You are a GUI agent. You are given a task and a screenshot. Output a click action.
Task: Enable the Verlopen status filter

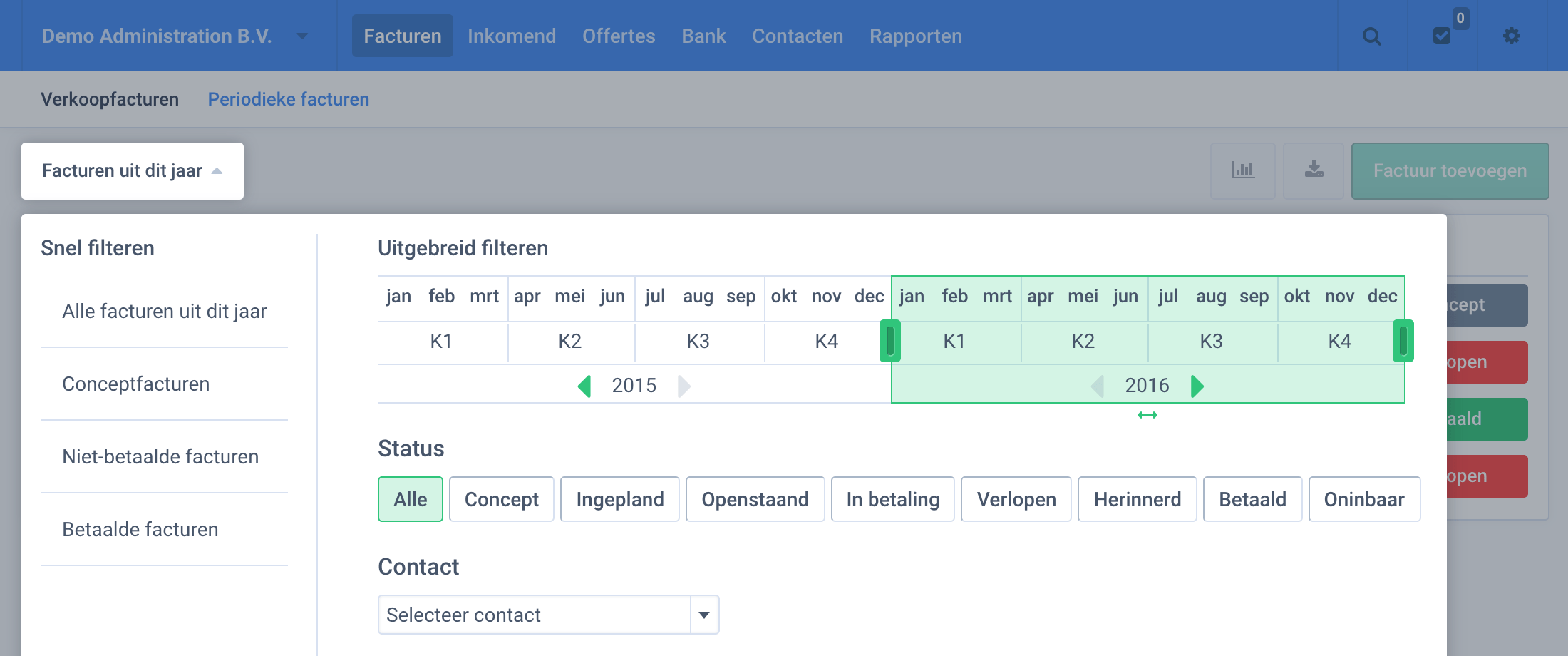coord(1016,499)
